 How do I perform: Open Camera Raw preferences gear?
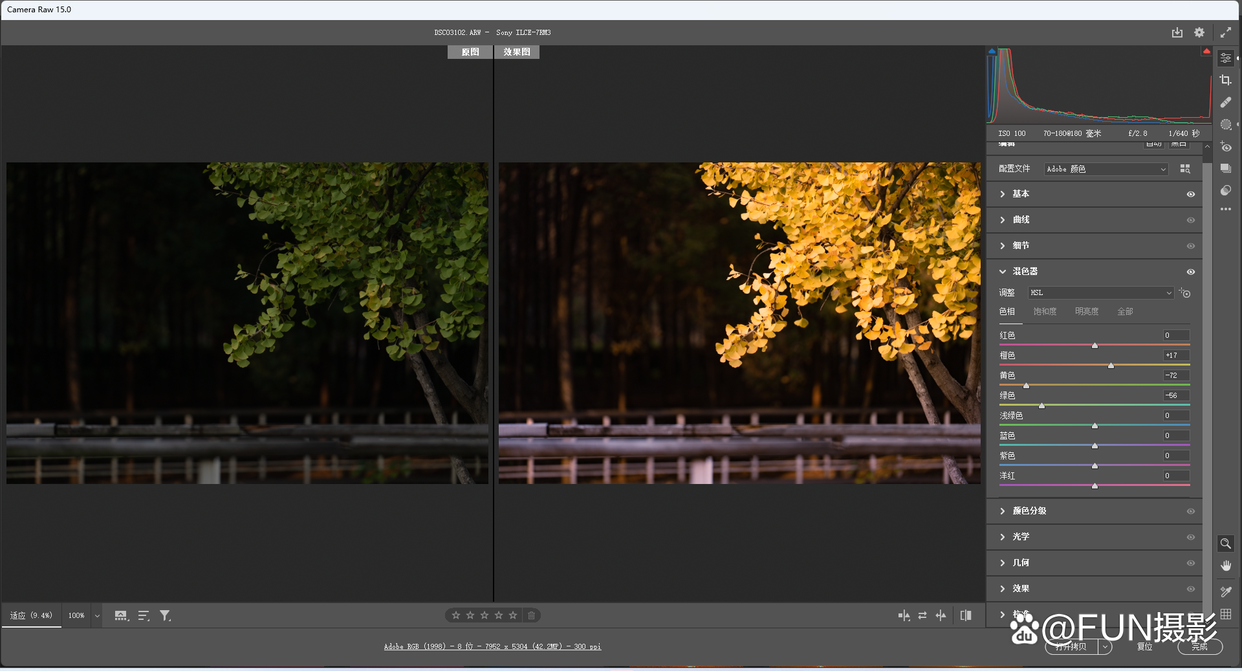point(1199,33)
